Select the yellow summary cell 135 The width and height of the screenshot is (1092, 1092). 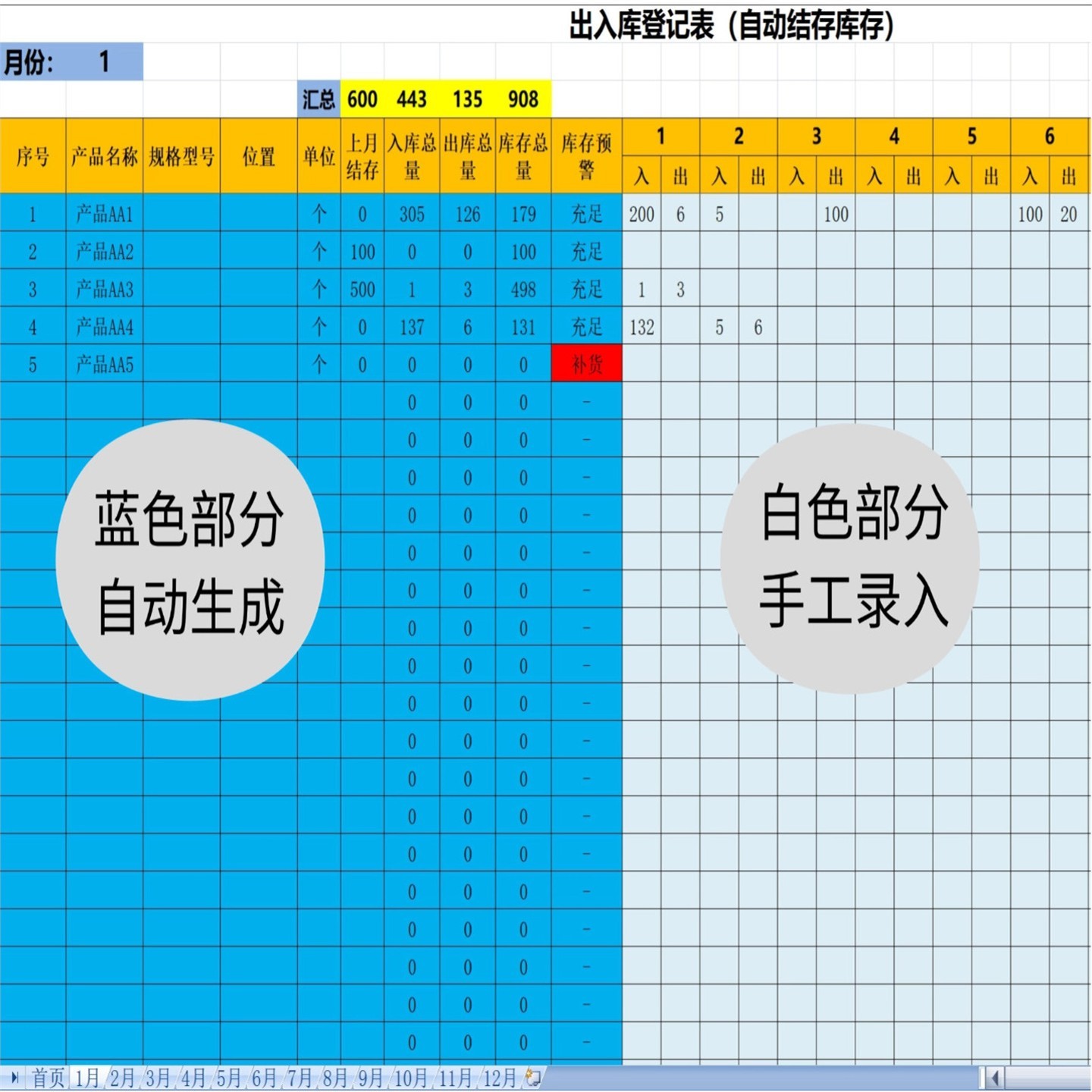pyautogui.click(x=468, y=99)
